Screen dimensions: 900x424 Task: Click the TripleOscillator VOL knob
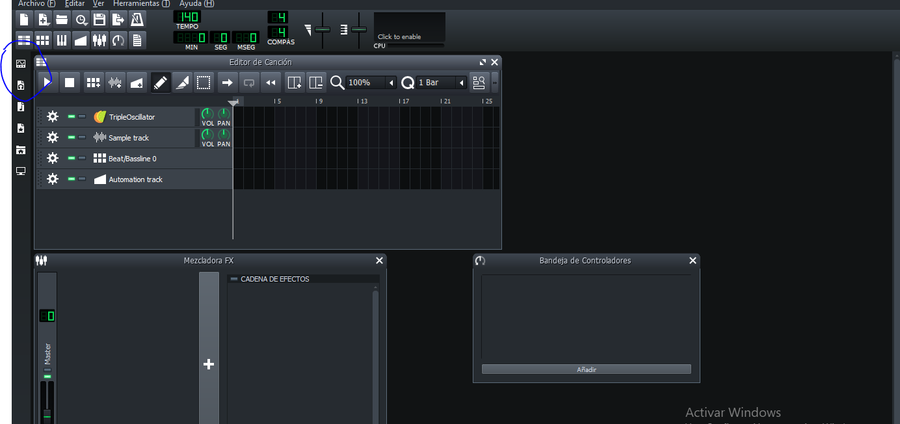[x=207, y=114]
